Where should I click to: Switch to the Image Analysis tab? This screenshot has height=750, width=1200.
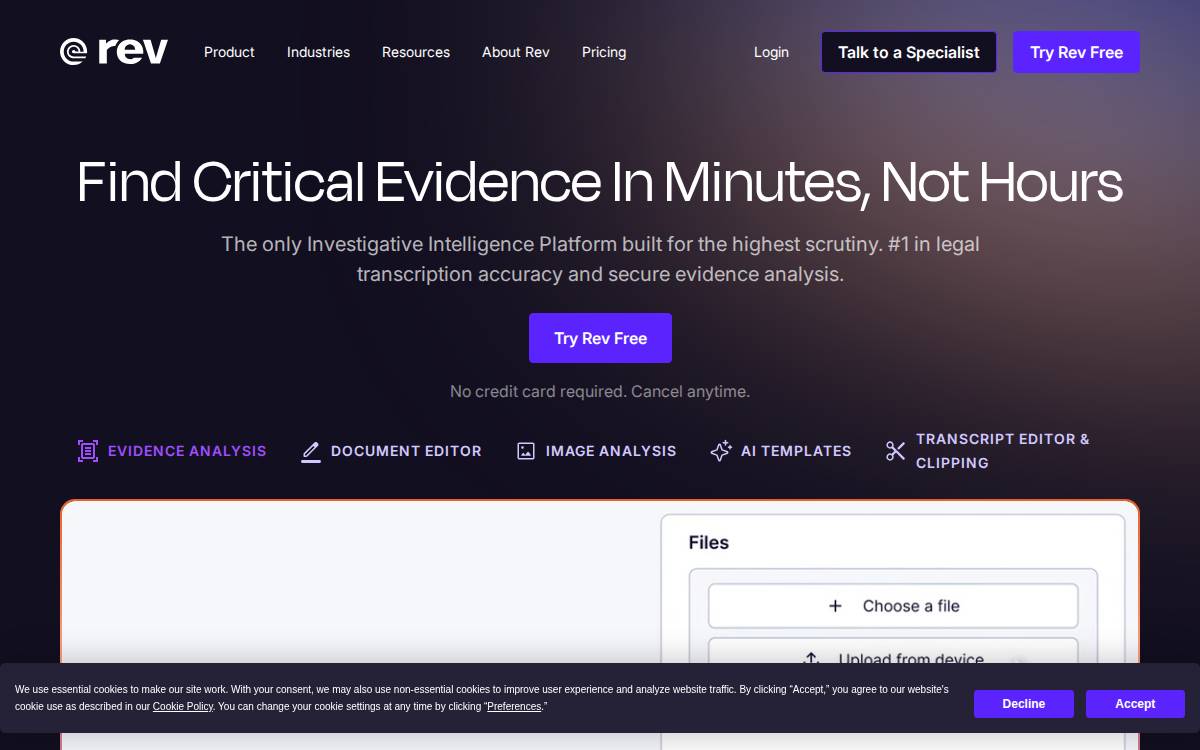(x=596, y=451)
